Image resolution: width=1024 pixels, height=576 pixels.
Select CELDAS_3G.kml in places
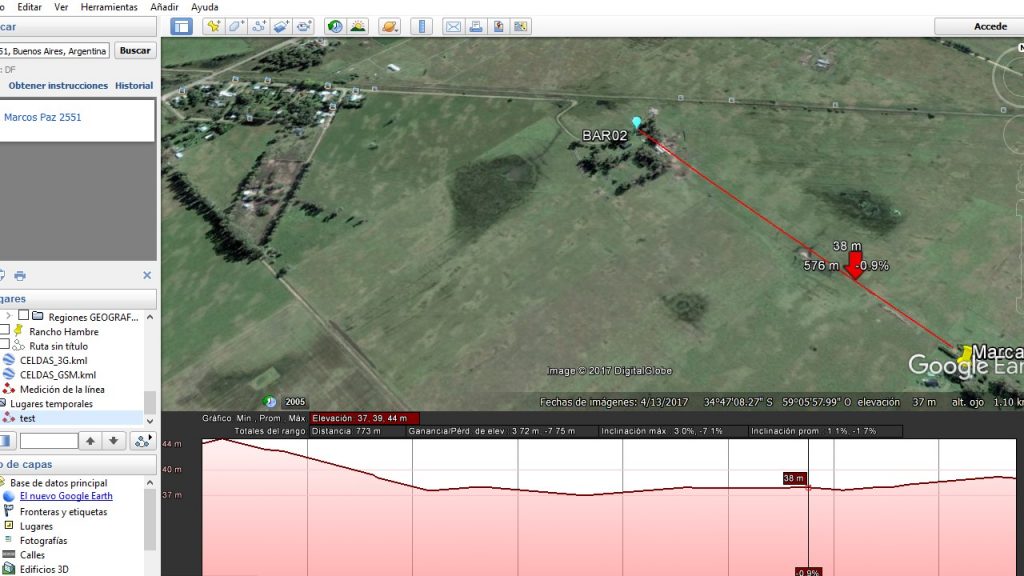[53, 360]
